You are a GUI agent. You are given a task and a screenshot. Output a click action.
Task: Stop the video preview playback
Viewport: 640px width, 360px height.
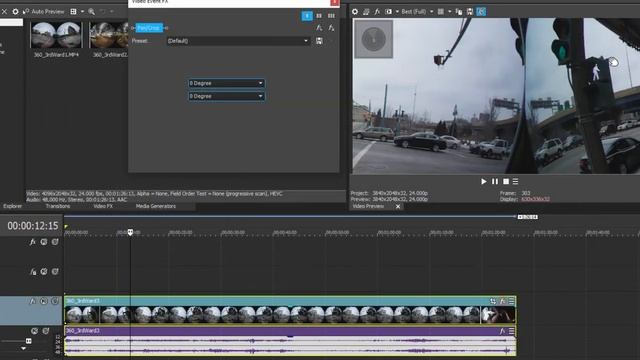(x=506, y=181)
